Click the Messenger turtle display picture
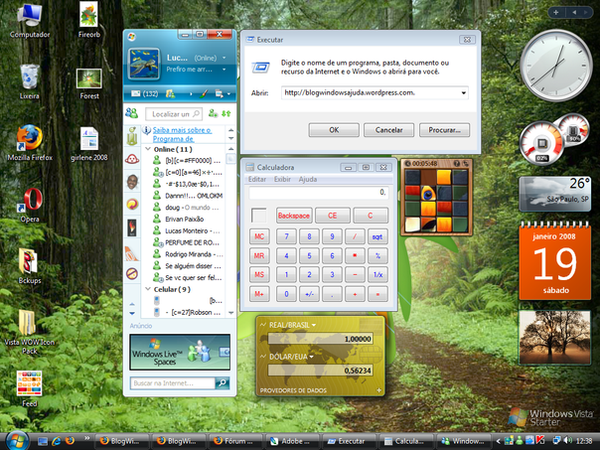This screenshot has height=450, width=600. [143, 64]
